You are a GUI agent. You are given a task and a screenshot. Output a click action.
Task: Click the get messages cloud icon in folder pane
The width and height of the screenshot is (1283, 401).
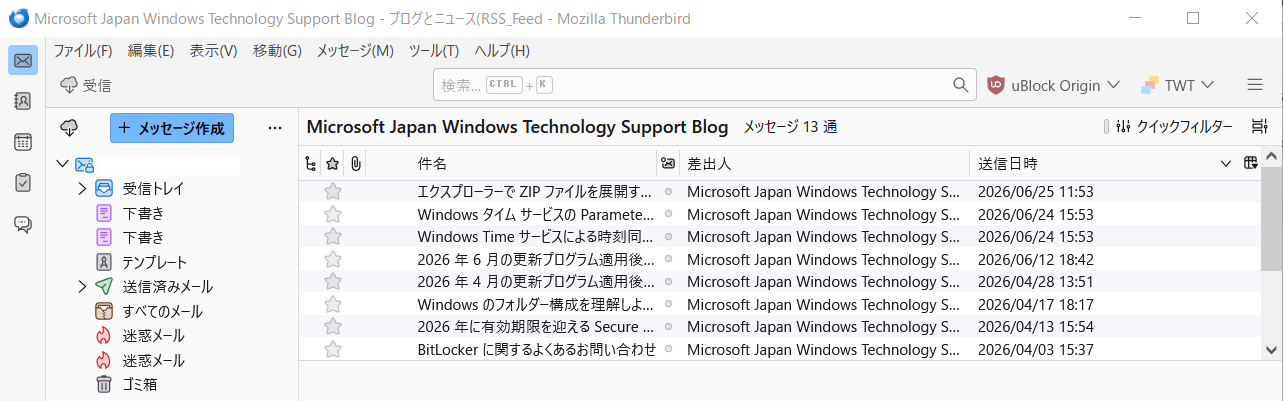pos(69,128)
